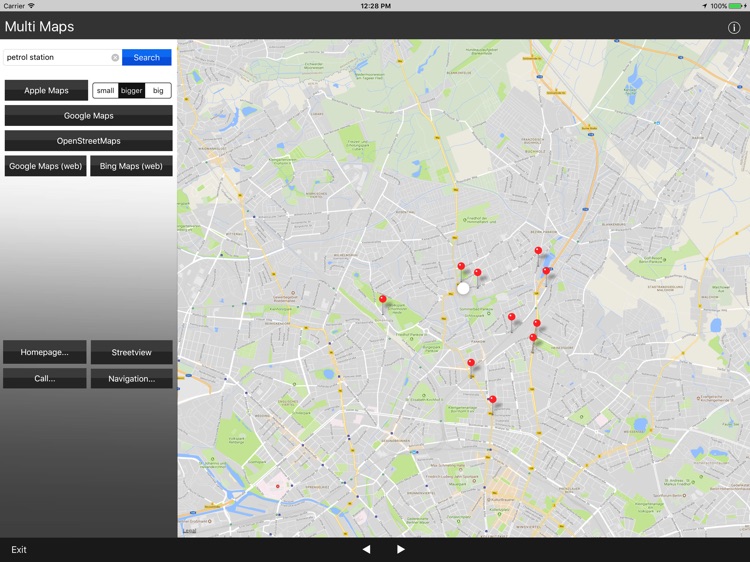750x562 pixels.
Task: Go to previous result with left arrow
Action: pyautogui.click(x=366, y=549)
